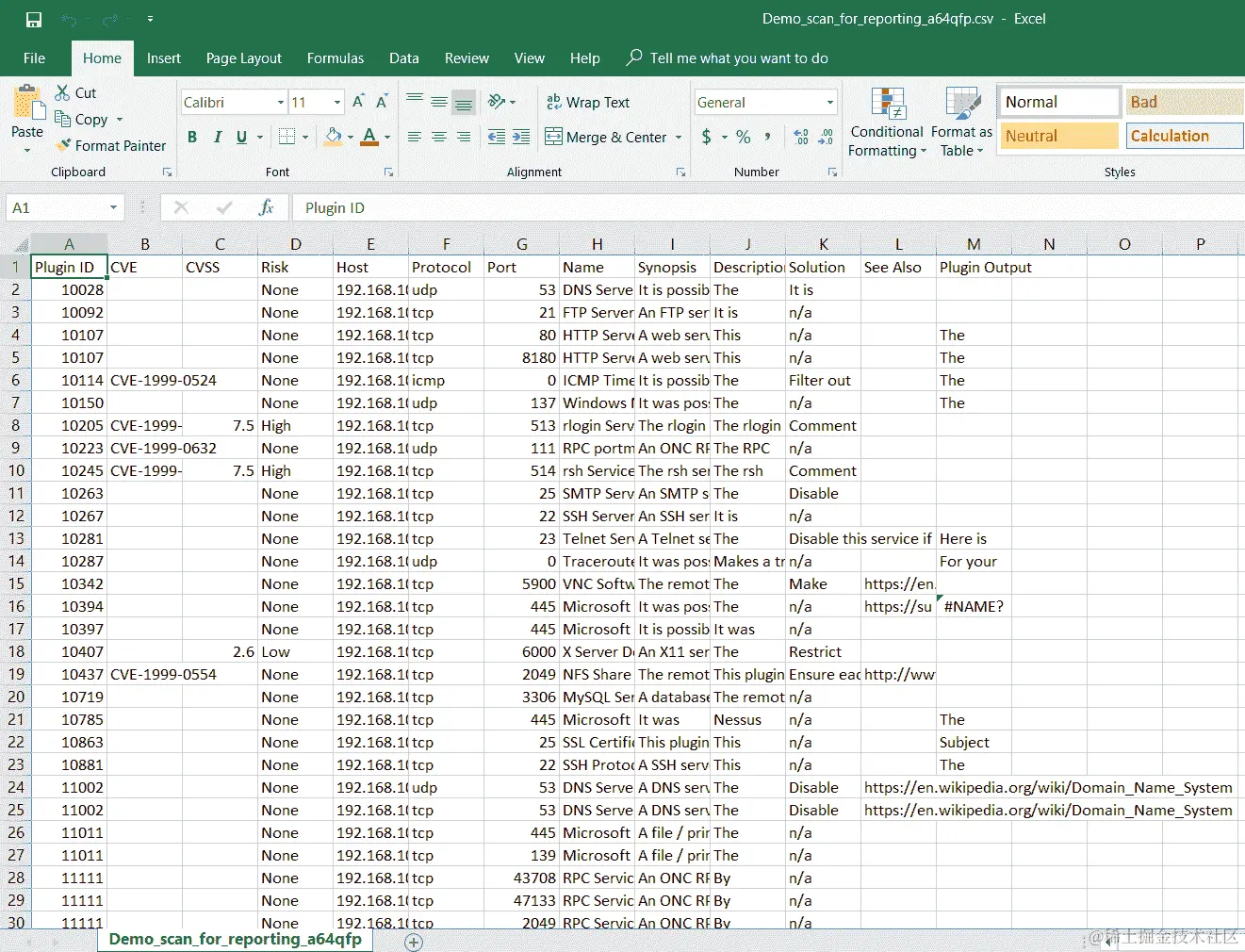Viewport: 1245px width, 952px height.
Task: Toggle Bold formatting
Action: coord(192,137)
